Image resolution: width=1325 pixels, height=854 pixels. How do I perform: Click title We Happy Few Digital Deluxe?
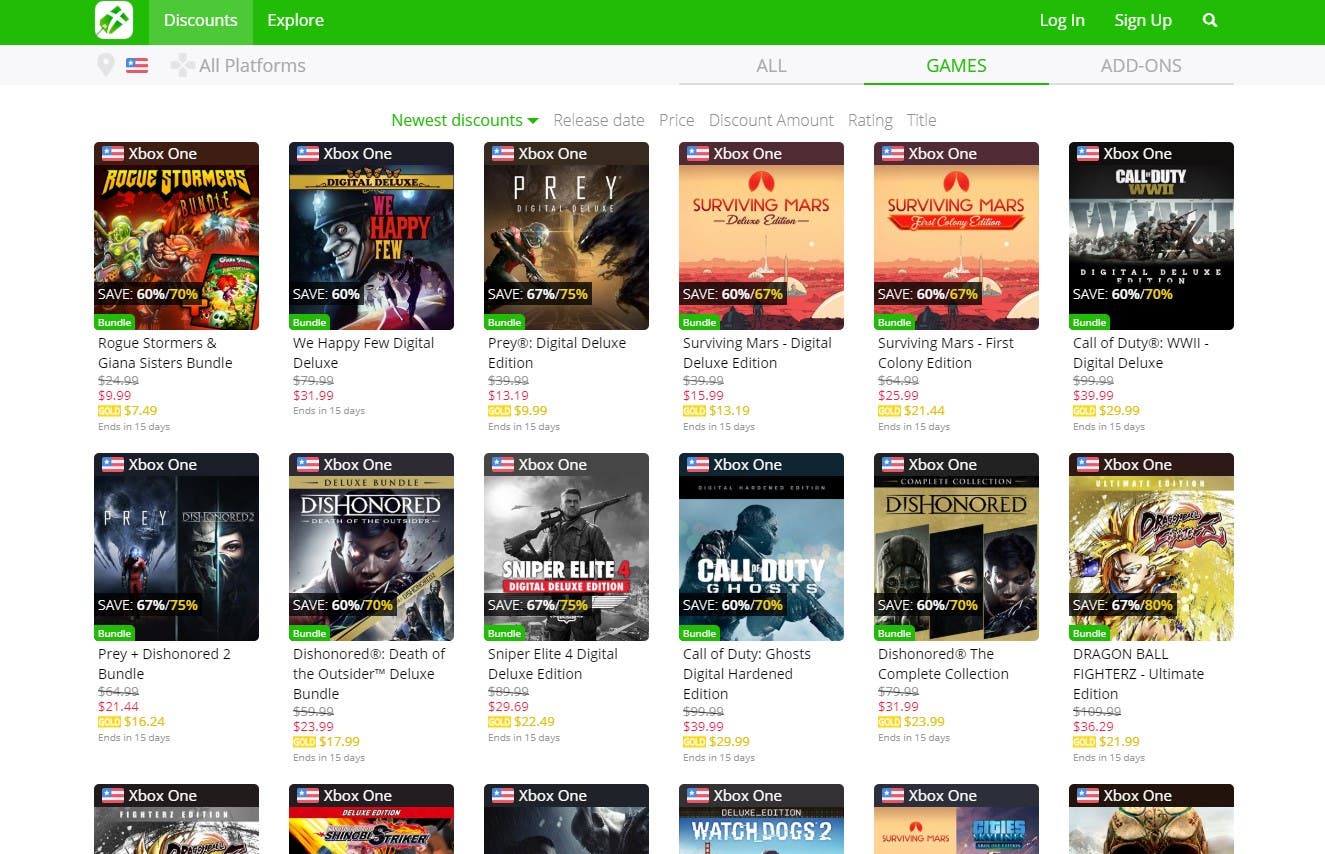click(363, 353)
